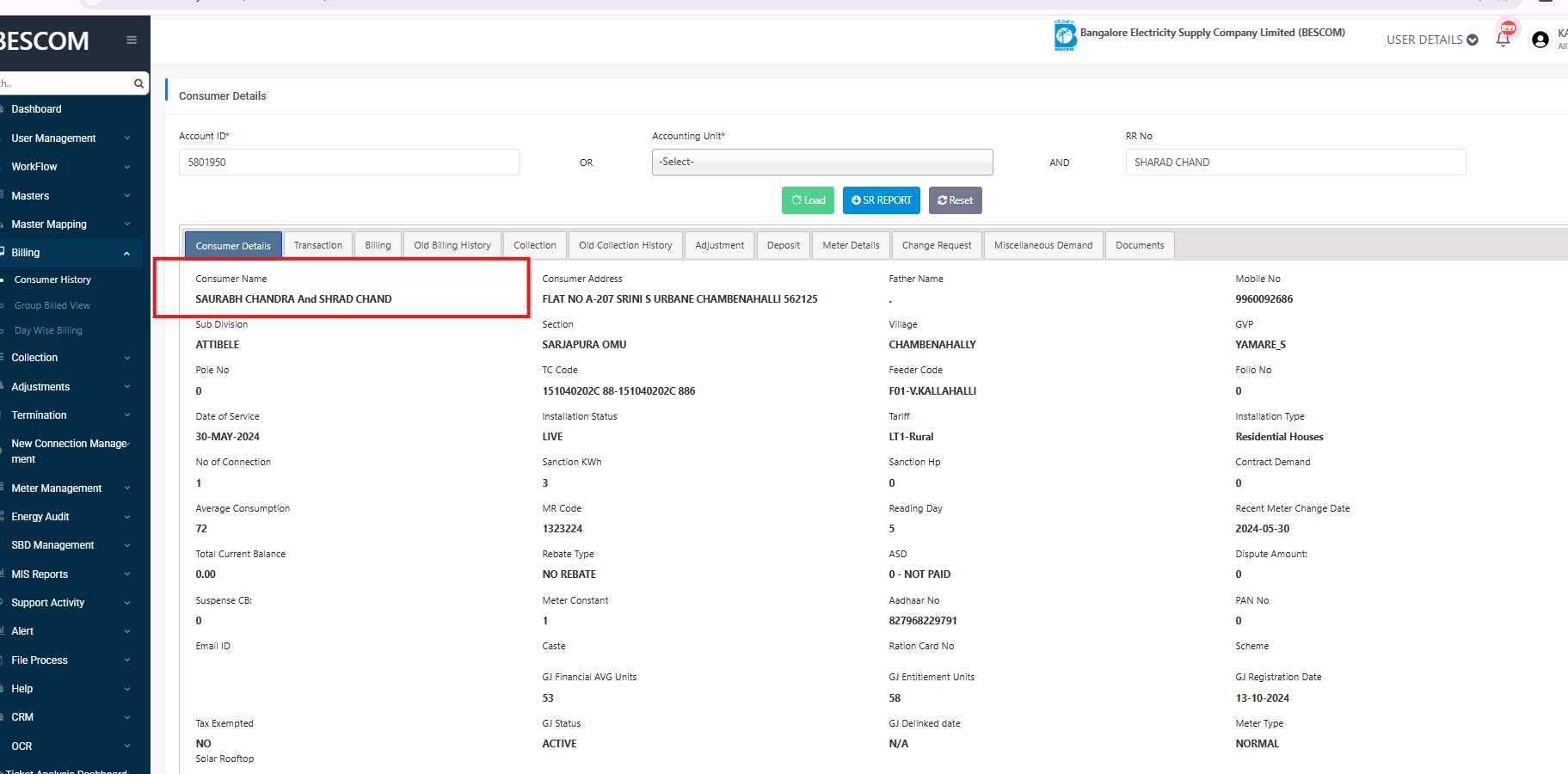1568x774 pixels.
Task: Switch to the Miscellaneous Demand tab
Action: pyautogui.click(x=1043, y=245)
